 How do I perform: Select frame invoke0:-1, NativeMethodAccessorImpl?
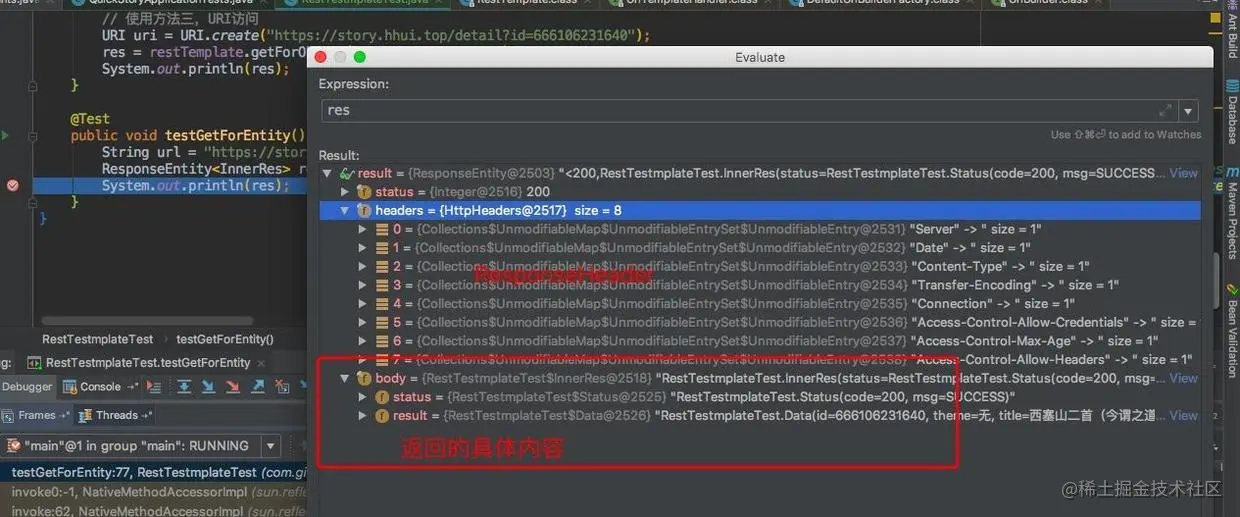[x=152, y=492]
